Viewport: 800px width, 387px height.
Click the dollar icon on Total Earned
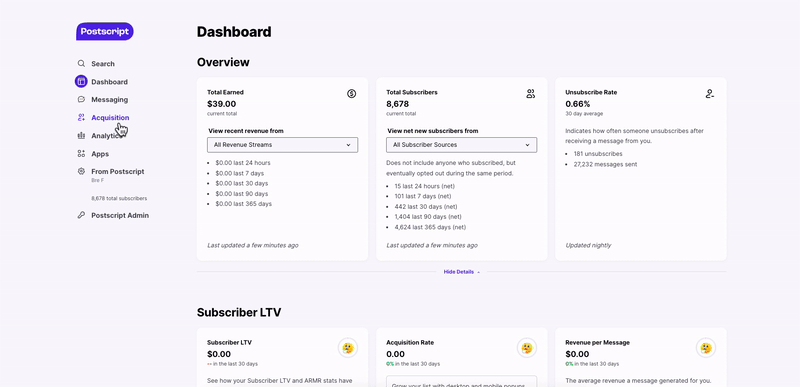[x=352, y=94]
